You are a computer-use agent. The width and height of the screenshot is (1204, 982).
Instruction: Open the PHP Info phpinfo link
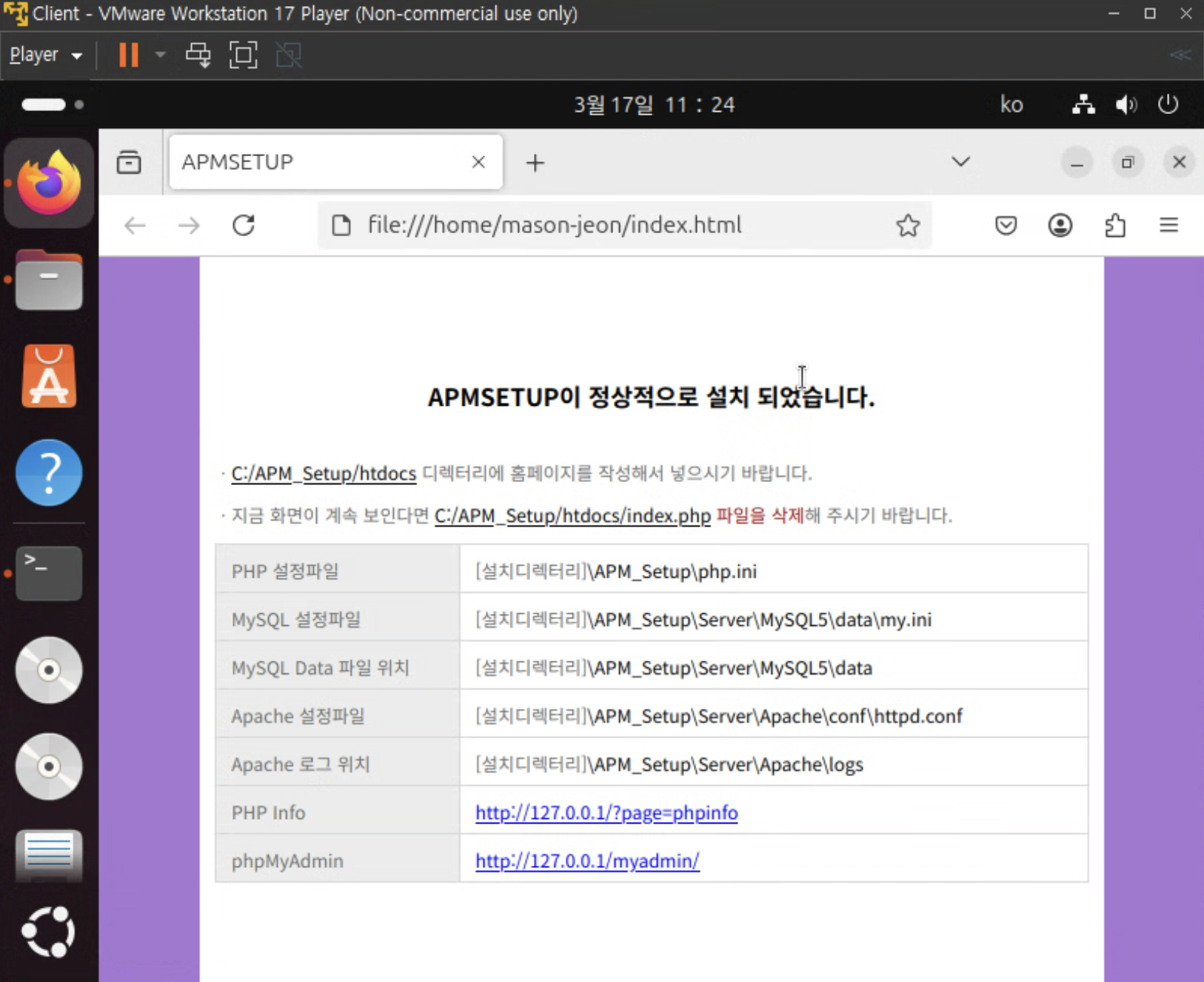point(606,813)
